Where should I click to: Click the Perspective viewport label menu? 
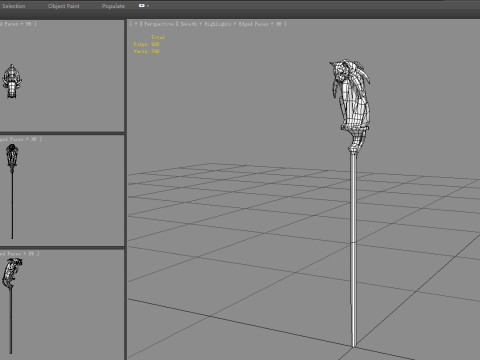[x=159, y=24]
